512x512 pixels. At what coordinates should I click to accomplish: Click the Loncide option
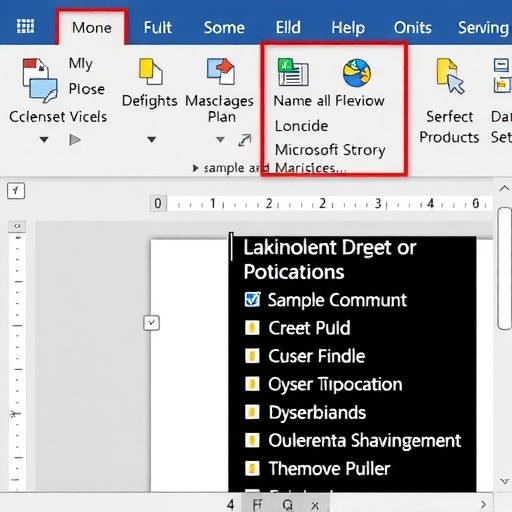pos(301,126)
